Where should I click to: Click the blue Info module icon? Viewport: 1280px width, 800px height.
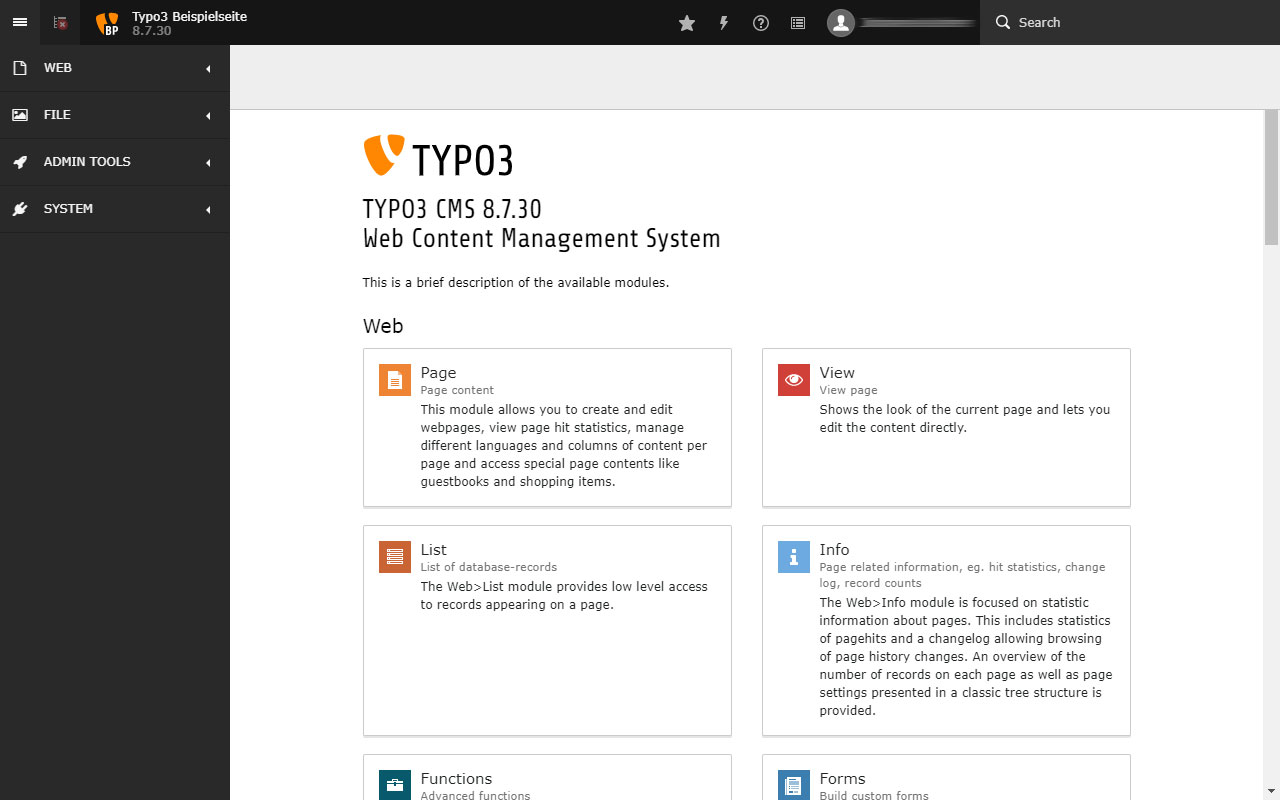794,557
